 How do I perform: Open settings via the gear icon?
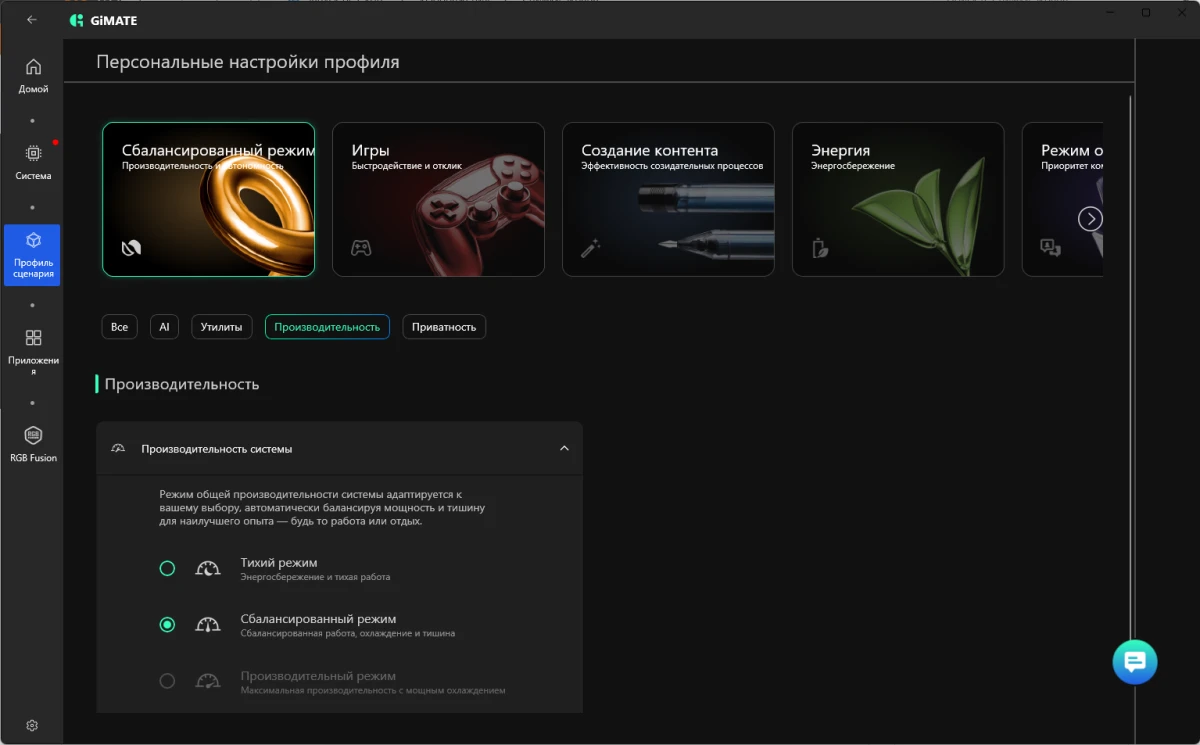[32, 725]
